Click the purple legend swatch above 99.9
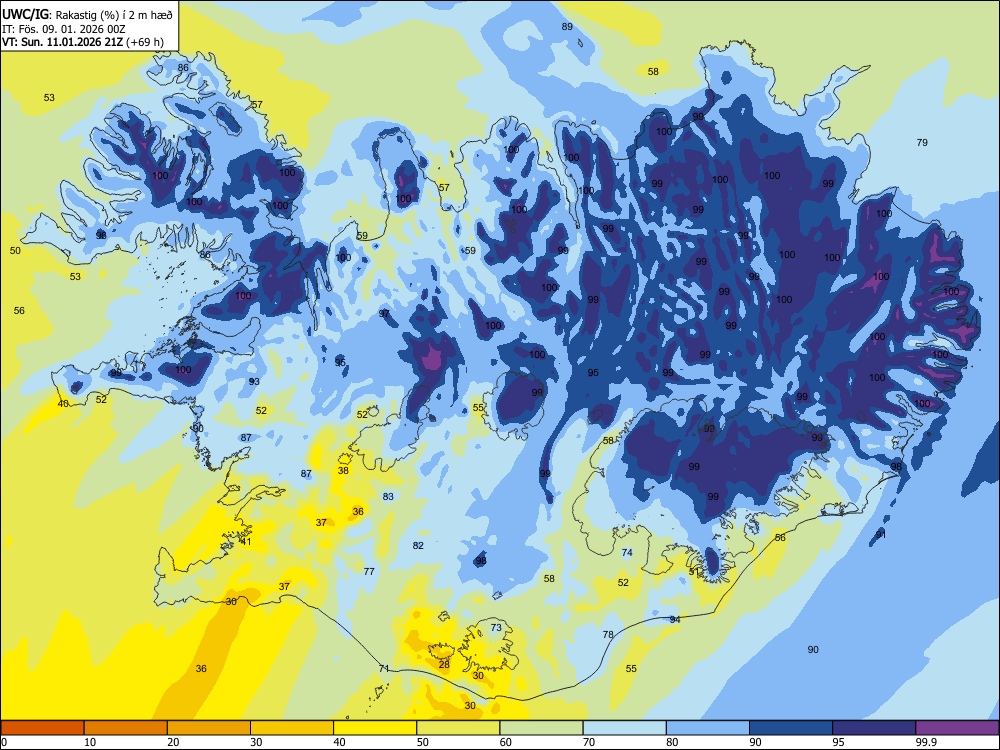Screen dimensions: 1000x750 pyautogui.click(x=957, y=728)
